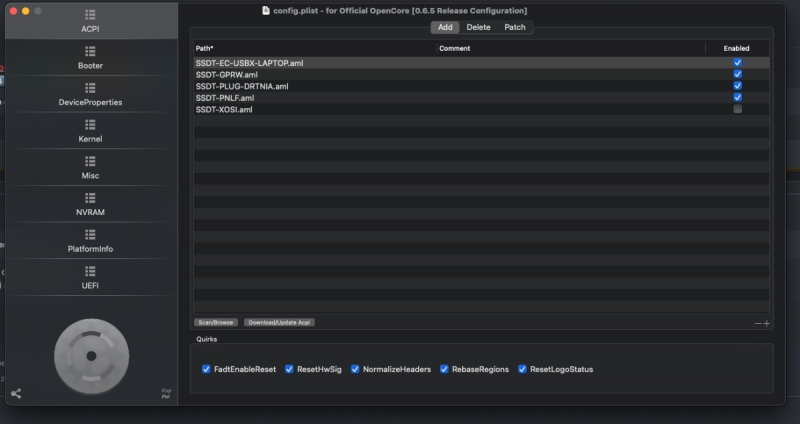Screen dimensions: 800x424
Task: Click the config.plist document icon in title
Action: [x=266, y=10]
